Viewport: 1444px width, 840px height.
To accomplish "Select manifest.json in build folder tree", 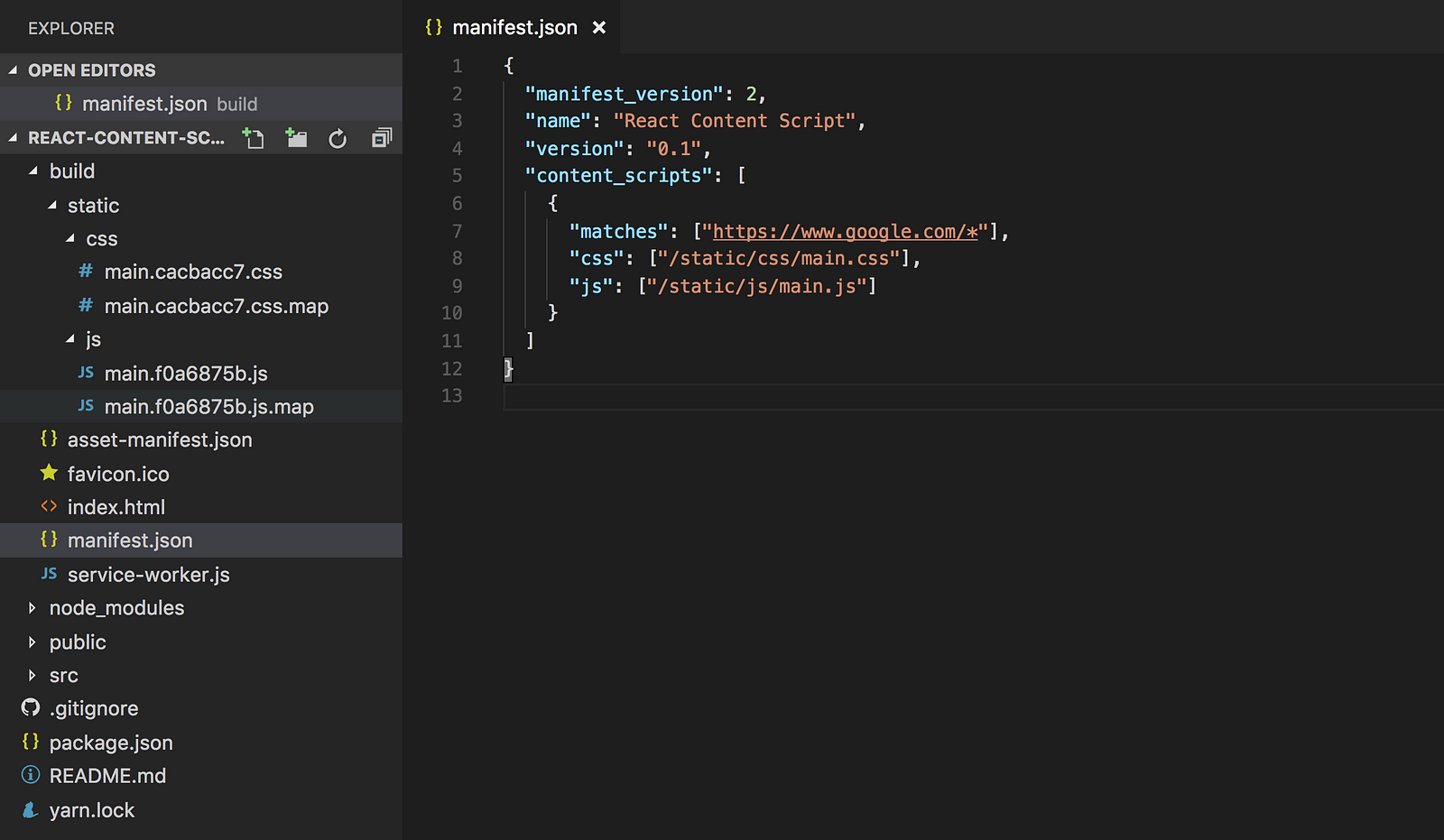I will click(201, 540).
